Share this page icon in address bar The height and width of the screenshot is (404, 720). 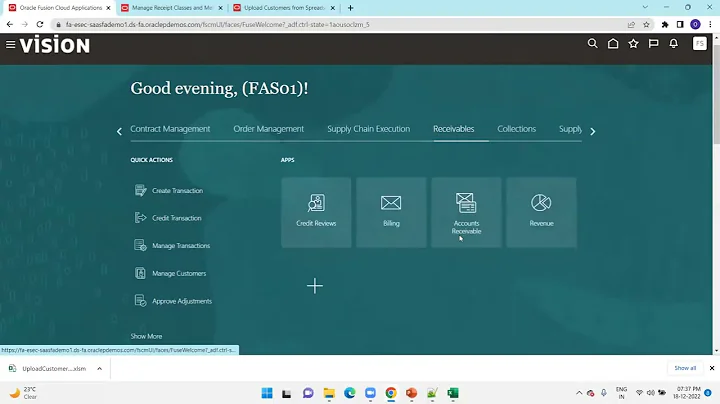pos(631,24)
